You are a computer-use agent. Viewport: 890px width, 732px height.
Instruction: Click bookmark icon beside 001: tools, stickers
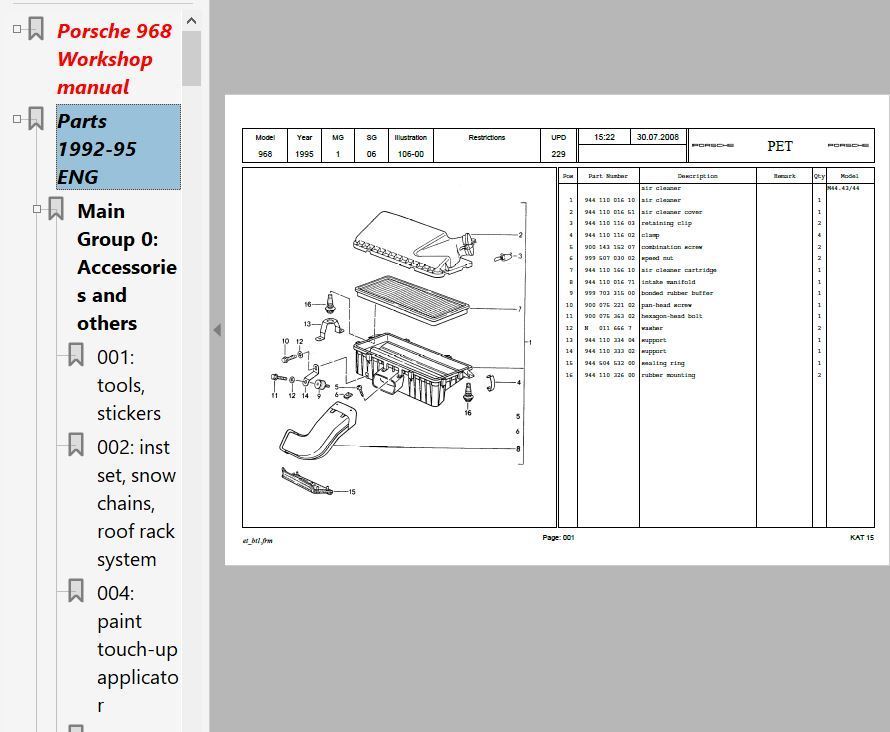pyautogui.click(x=75, y=355)
